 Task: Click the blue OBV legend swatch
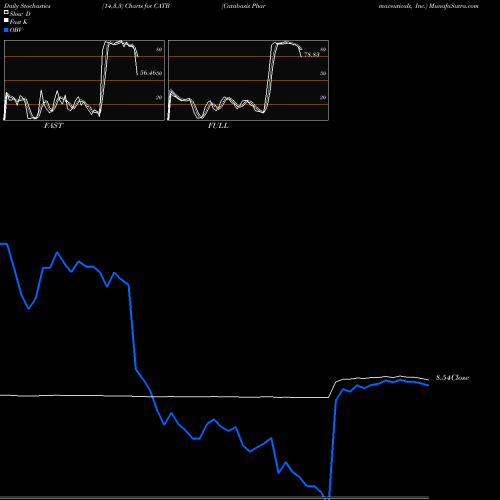click(x=6, y=30)
